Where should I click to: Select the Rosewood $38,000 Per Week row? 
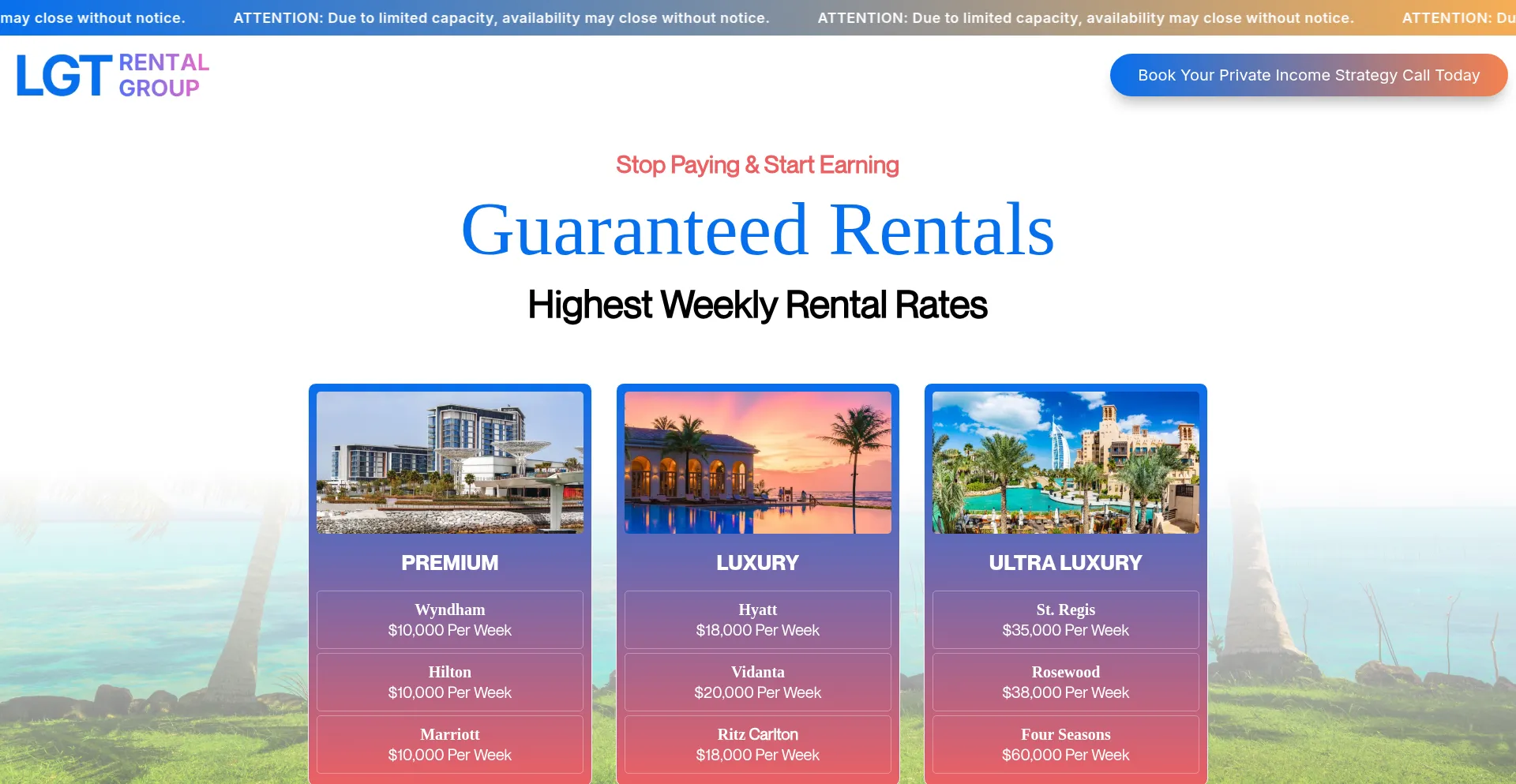[x=1066, y=682]
